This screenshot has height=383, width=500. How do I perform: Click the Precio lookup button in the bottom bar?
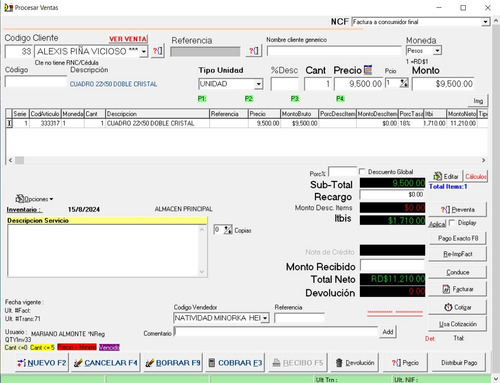tap(405, 363)
